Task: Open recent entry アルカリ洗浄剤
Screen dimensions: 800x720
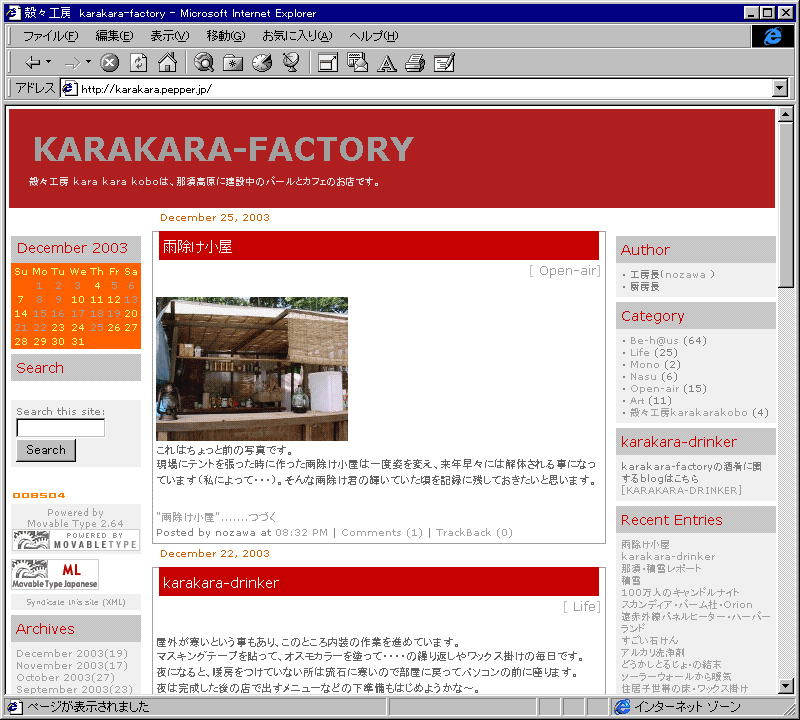Action: tap(653, 653)
